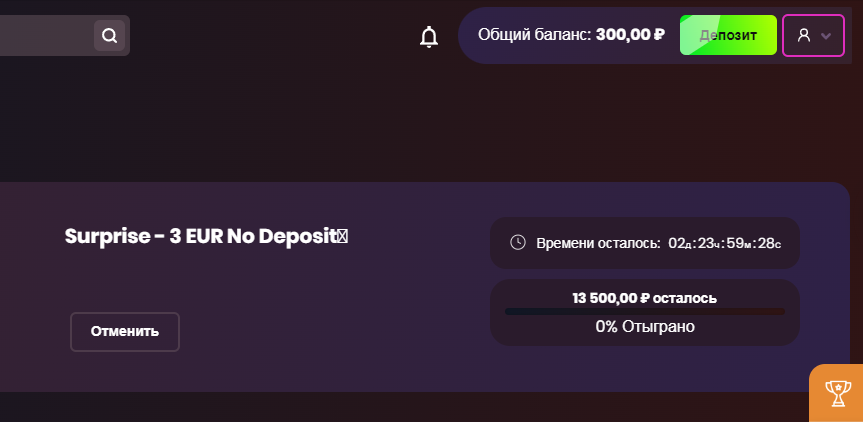Expand the account menu chevron
863x422 pixels.
[x=826, y=36]
